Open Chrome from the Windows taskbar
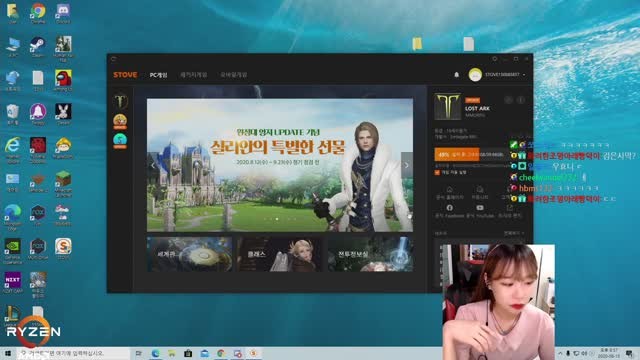Screen dimensions: 640x360 (x=221, y=353)
